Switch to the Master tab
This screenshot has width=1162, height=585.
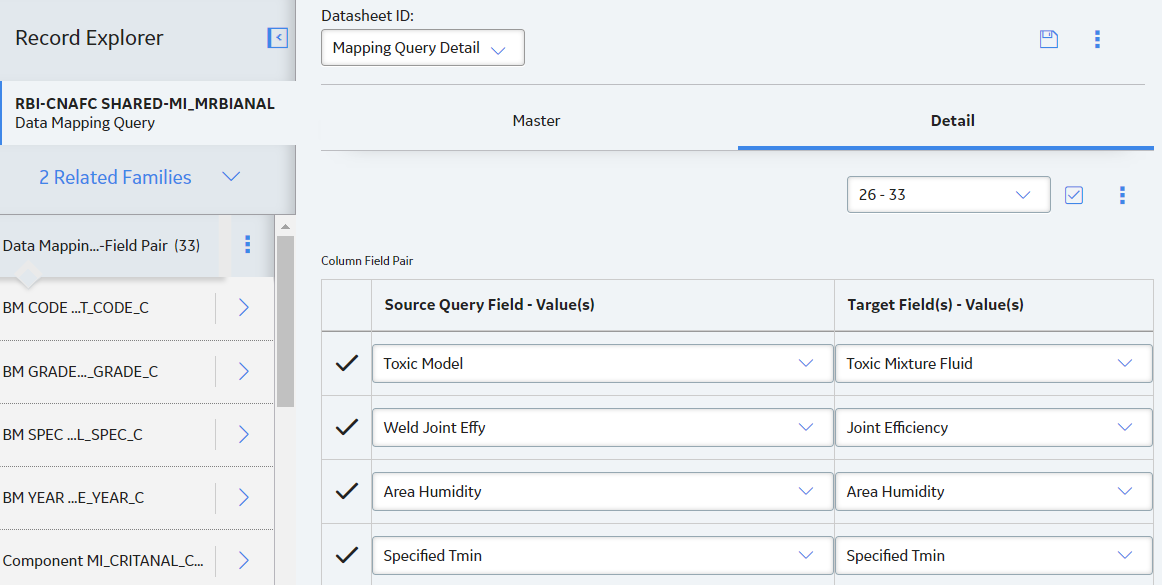coord(537,121)
